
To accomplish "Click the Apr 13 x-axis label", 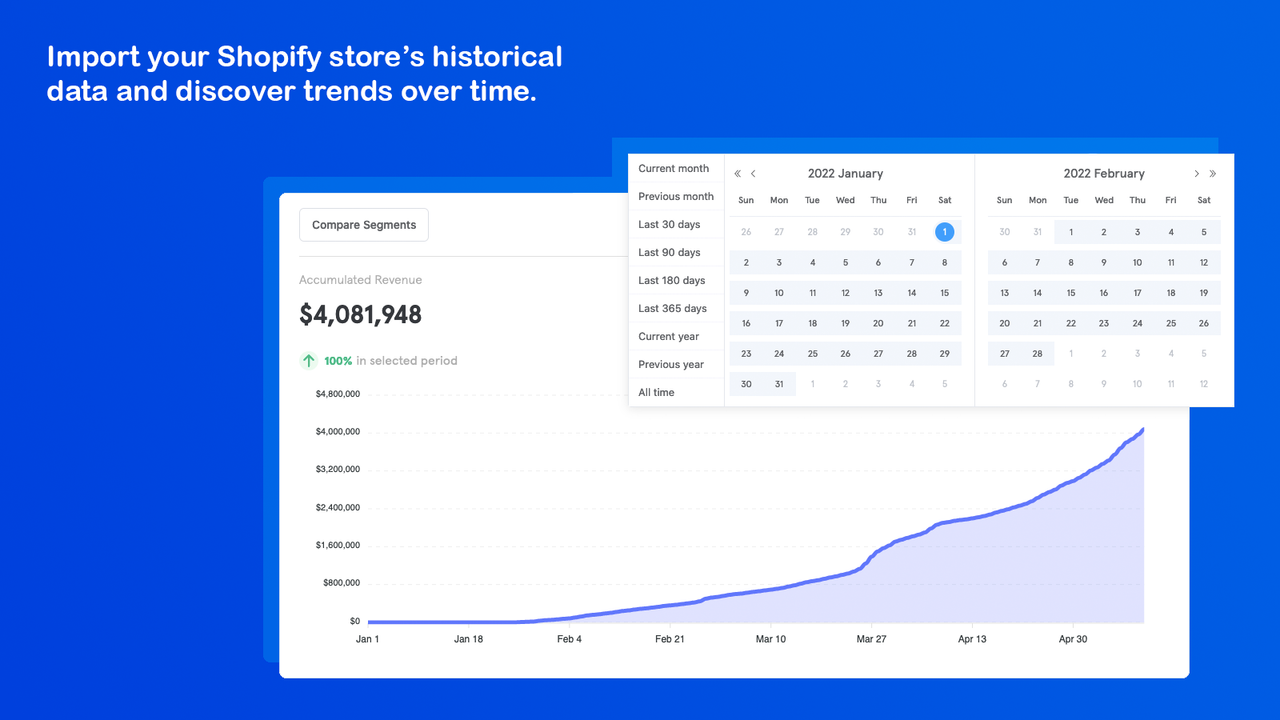I will click(972, 639).
